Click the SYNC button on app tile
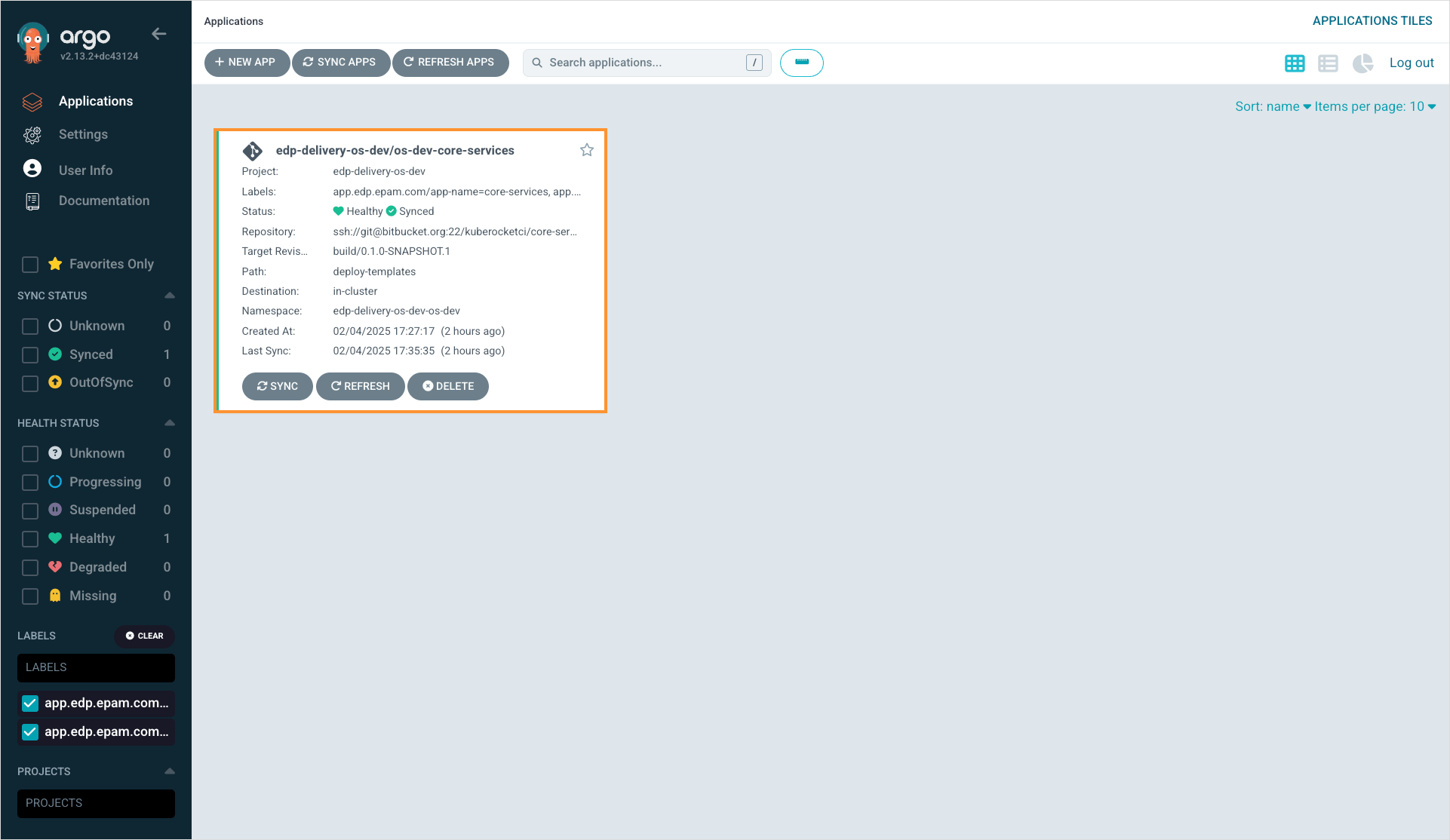 [277, 386]
